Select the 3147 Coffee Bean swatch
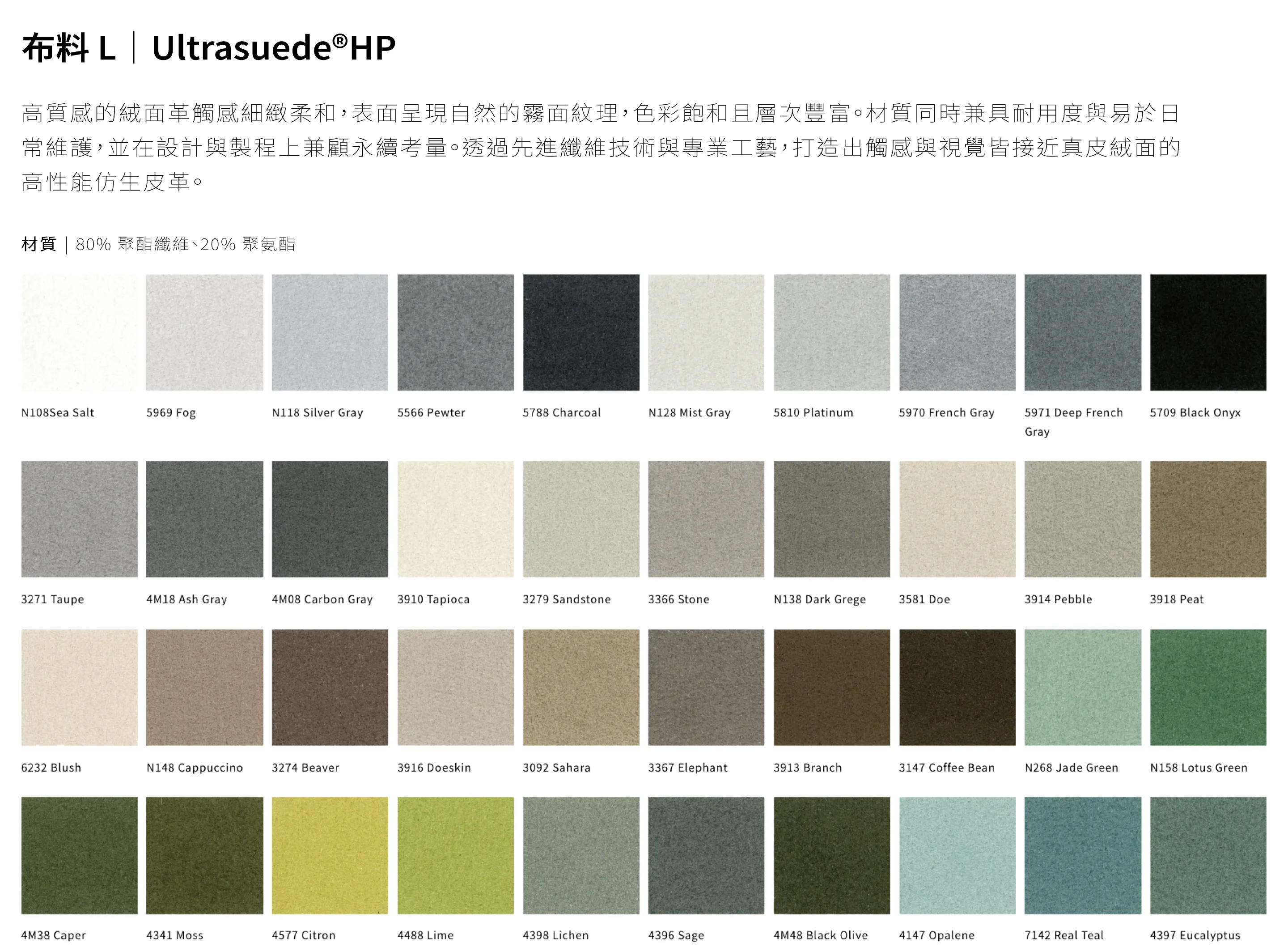 click(x=958, y=687)
